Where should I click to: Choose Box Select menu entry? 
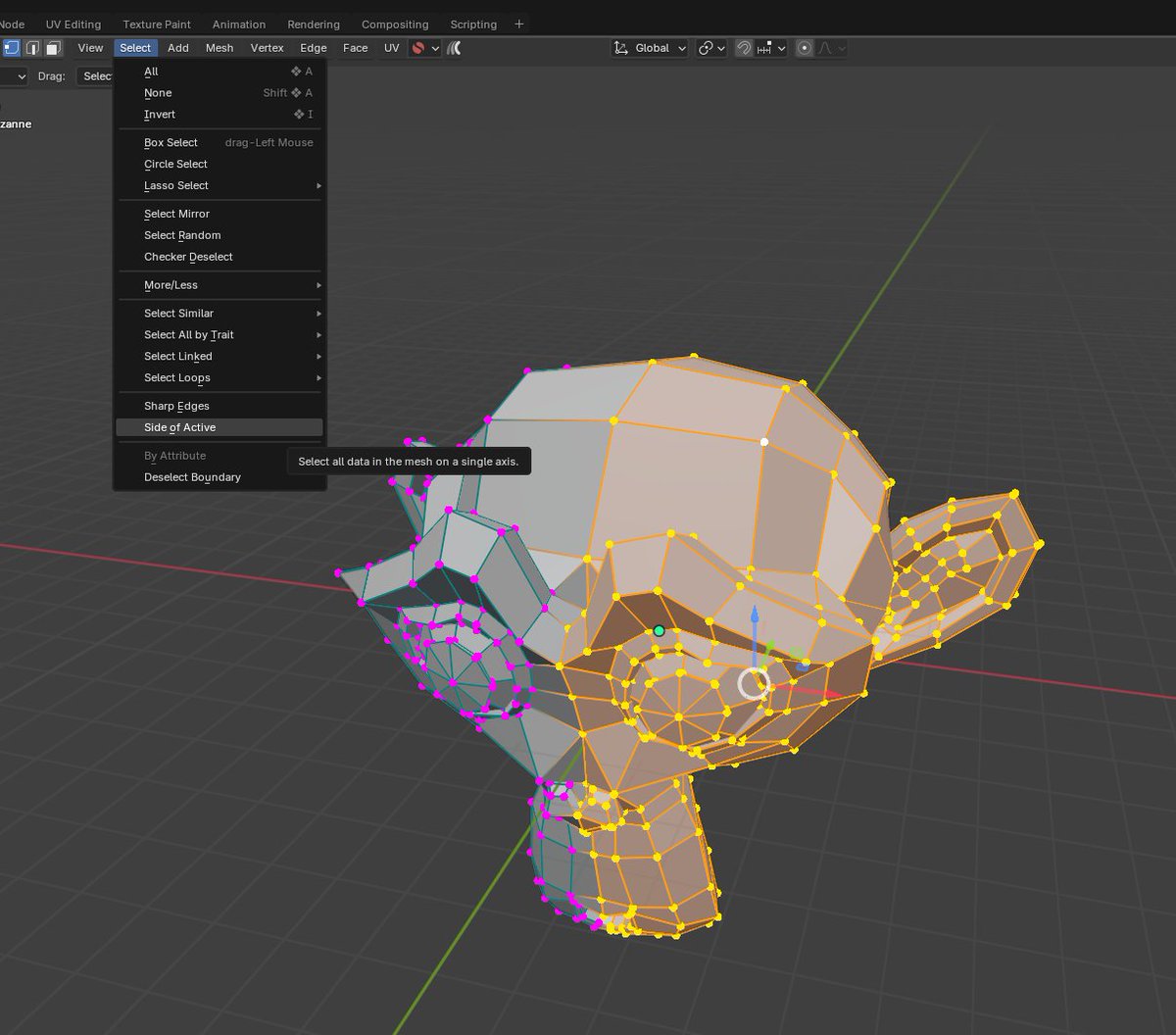coord(220,143)
